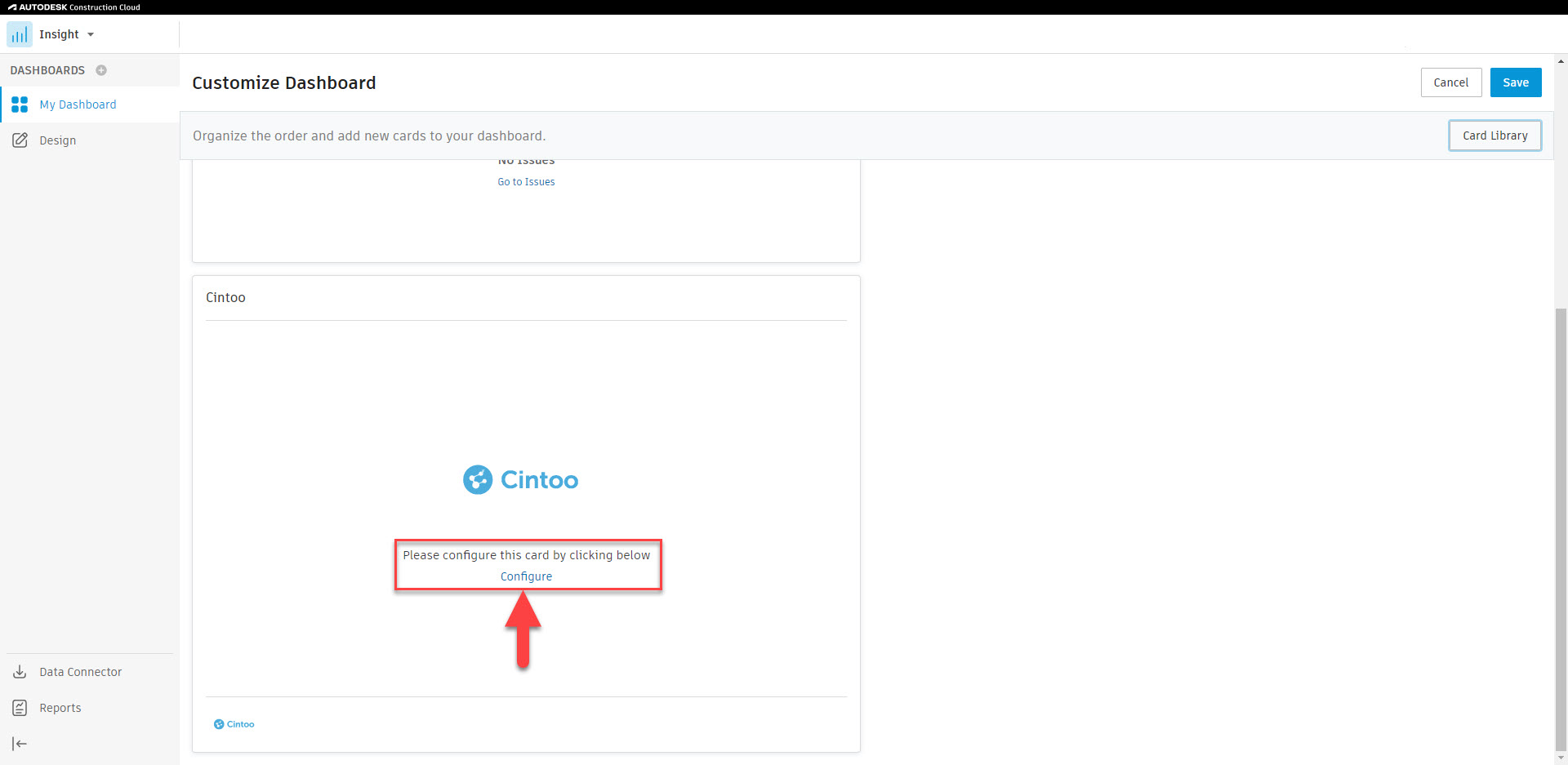Follow the Go to Issues link
Screen dimensions: 1568x765
(526, 182)
